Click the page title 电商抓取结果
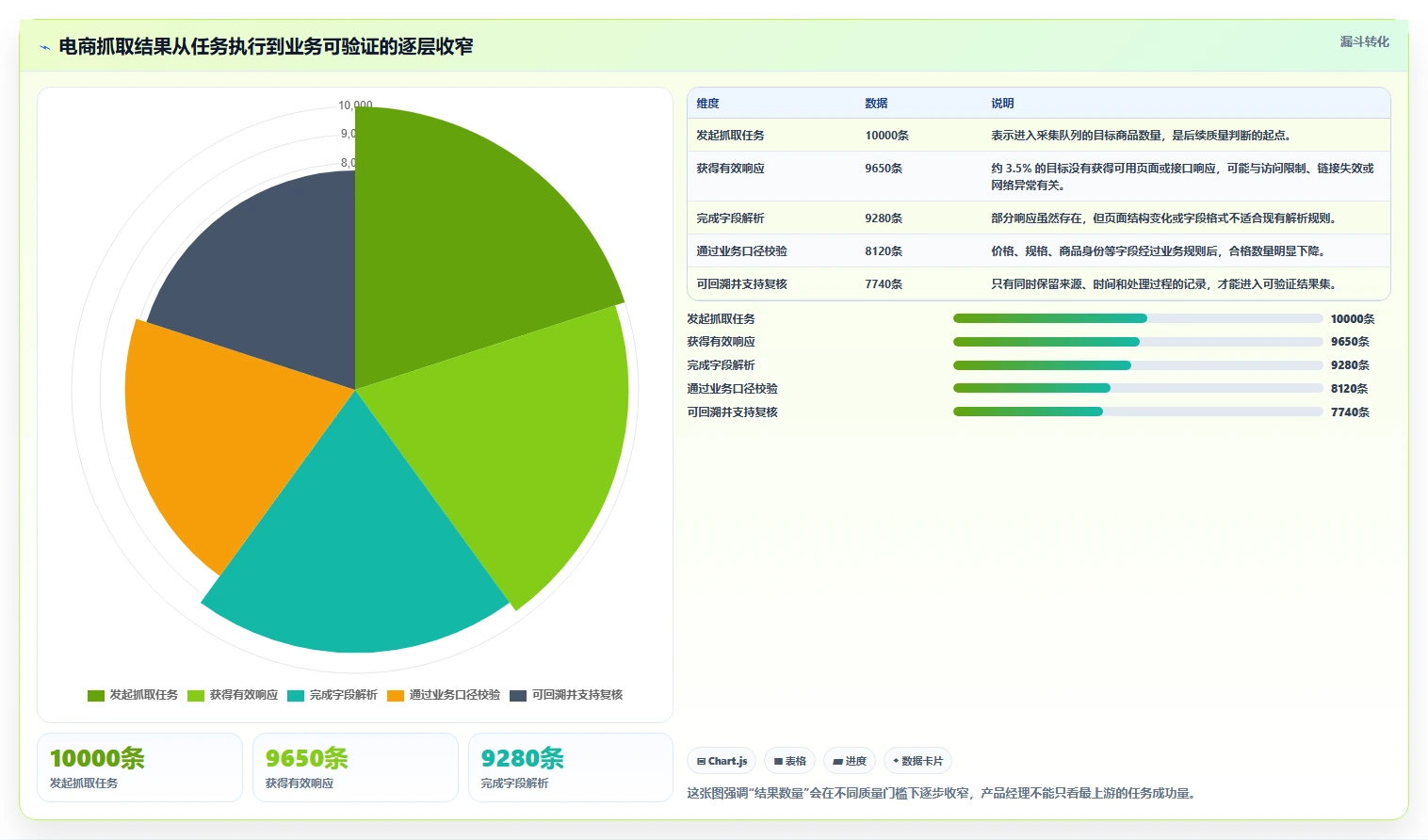This screenshot has height=840, width=1428. tap(267, 47)
